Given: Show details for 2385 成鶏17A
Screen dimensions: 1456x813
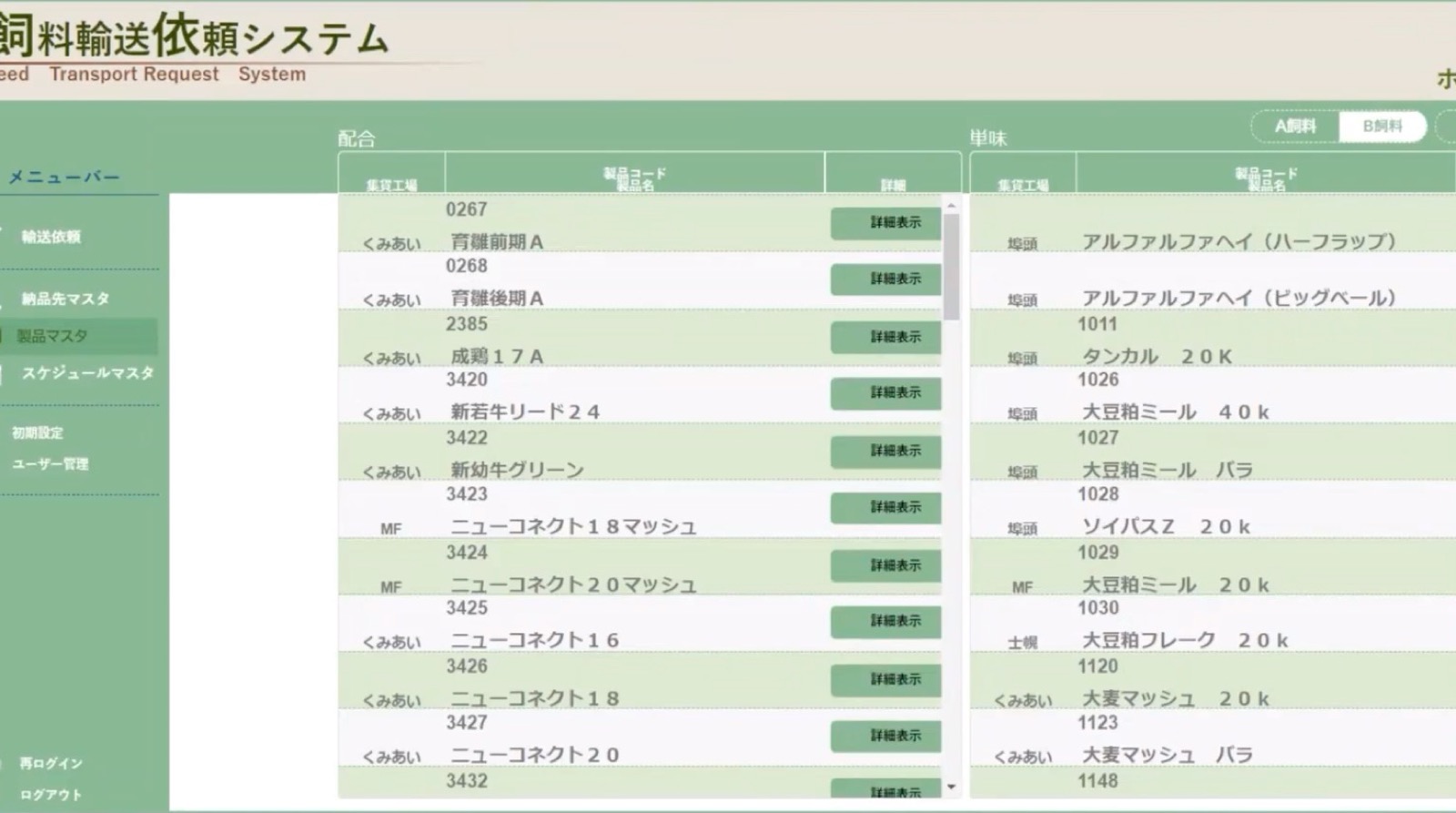Looking at the screenshot, I should pos(885,338).
